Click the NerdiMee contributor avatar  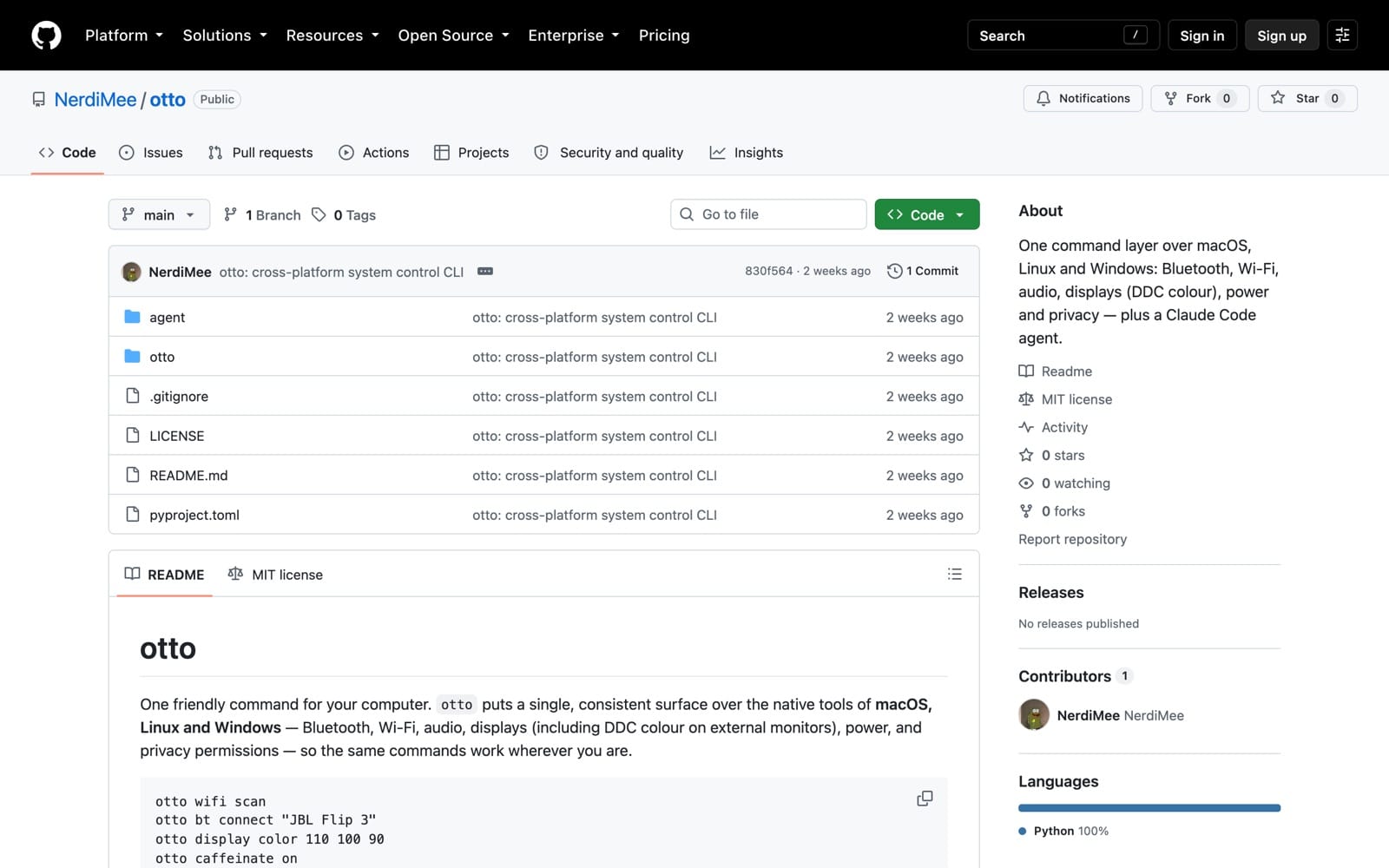(1034, 715)
